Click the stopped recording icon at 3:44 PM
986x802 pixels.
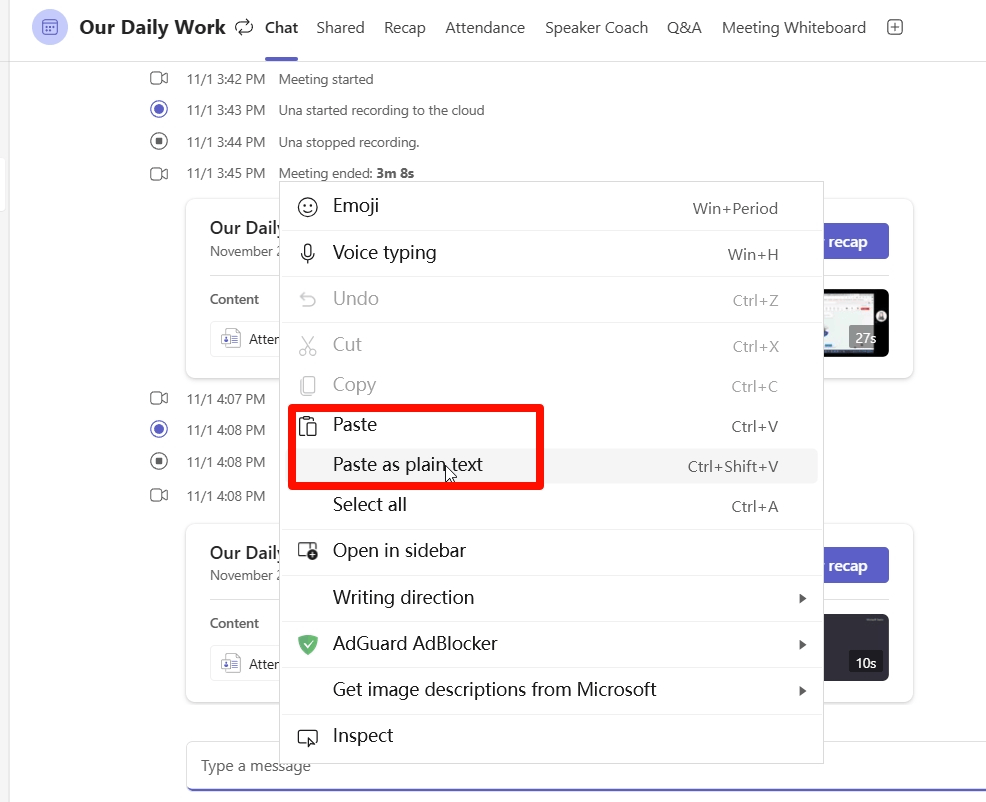click(x=159, y=141)
